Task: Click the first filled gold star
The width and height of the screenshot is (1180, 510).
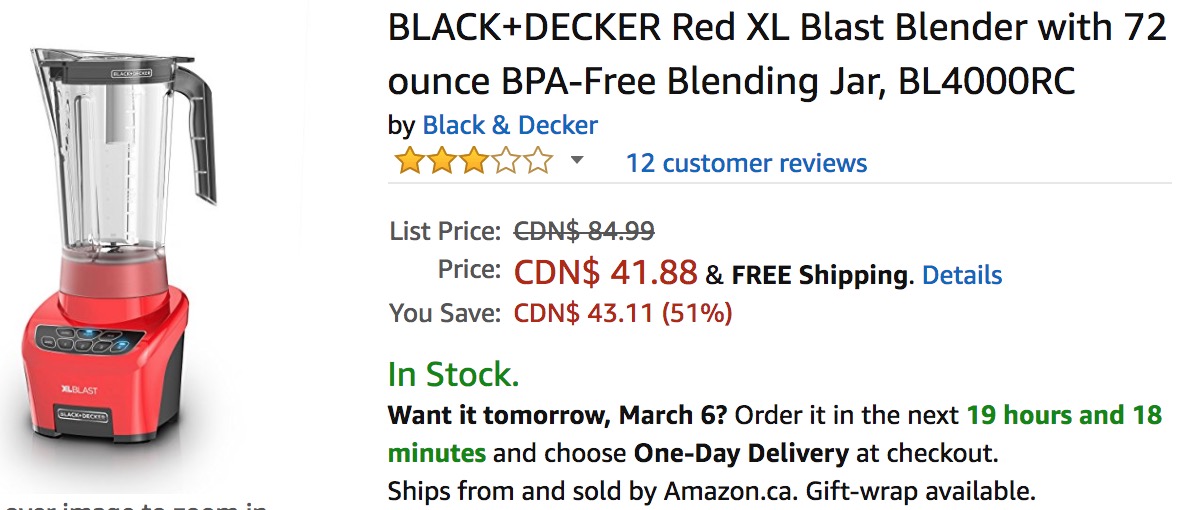Action: 409,161
